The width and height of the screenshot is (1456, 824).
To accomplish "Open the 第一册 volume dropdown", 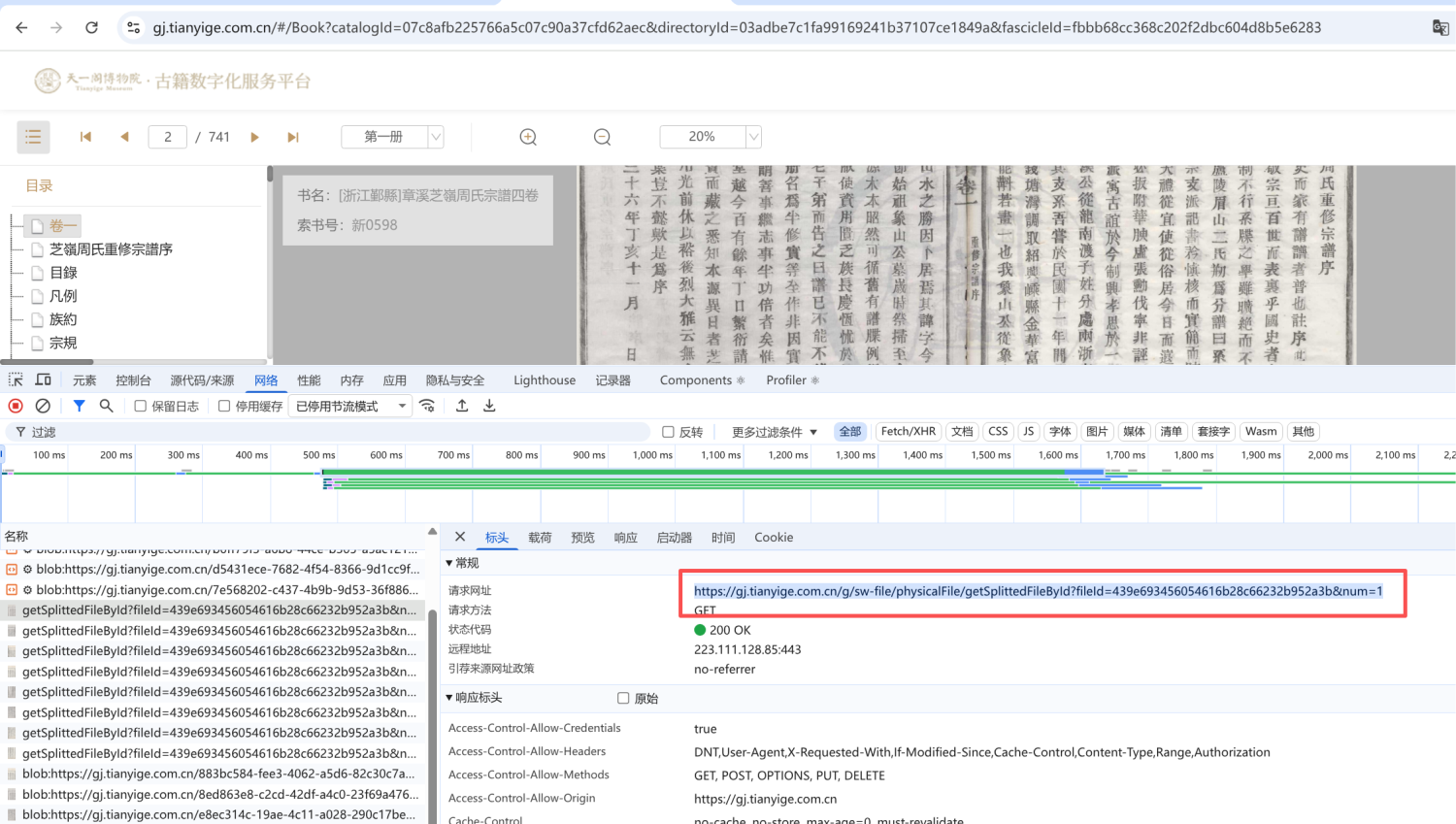I will coord(392,137).
